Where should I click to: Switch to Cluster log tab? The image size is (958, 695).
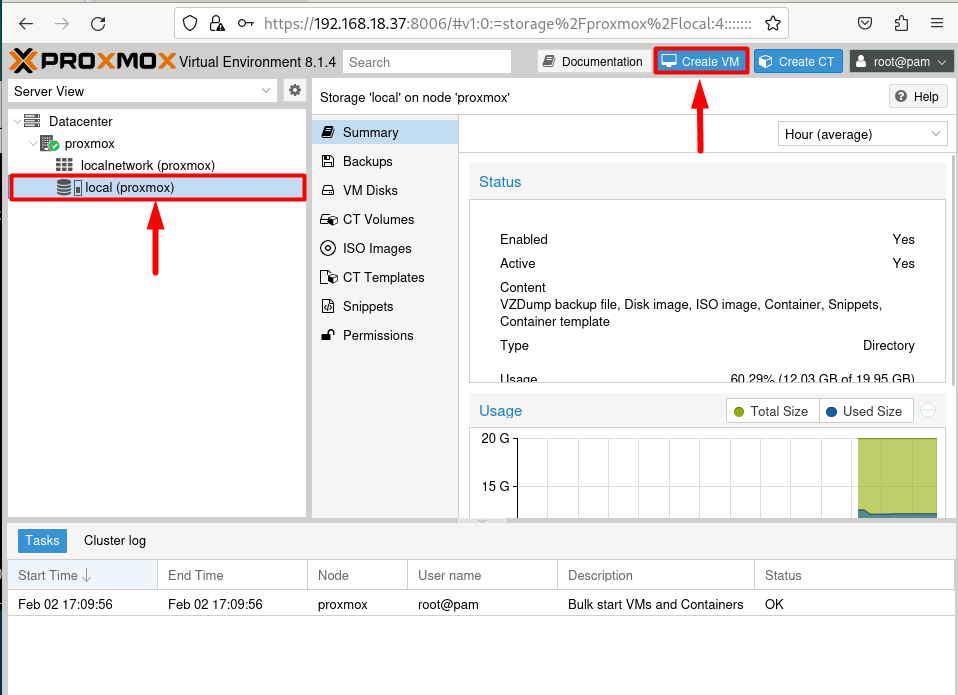click(x=115, y=540)
